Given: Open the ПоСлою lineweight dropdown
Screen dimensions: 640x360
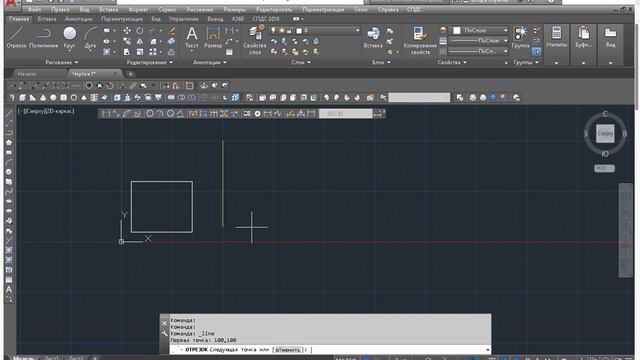Looking at the screenshot, I should (505, 41).
